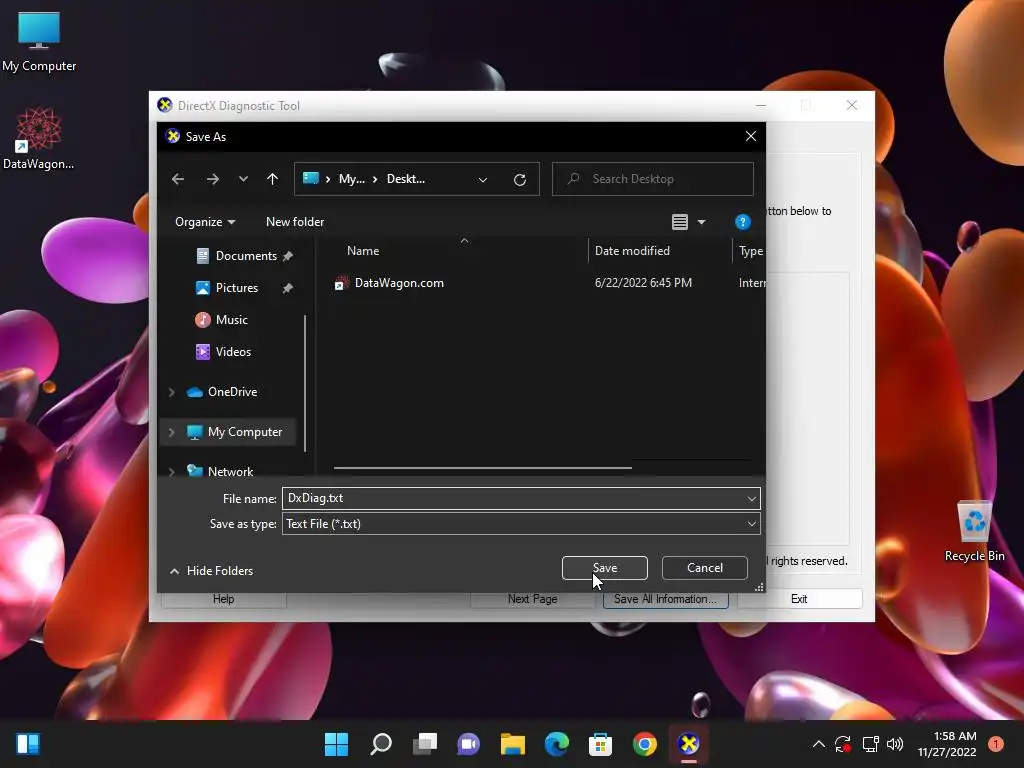Click the pin icon beside Pictures
Screen dimensions: 1024x768
pyautogui.click(x=287, y=288)
